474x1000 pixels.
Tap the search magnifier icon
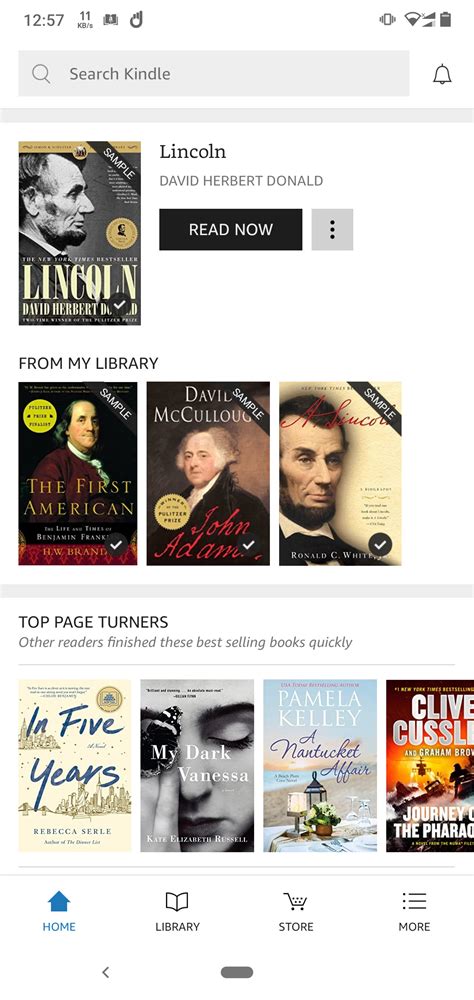[41, 74]
